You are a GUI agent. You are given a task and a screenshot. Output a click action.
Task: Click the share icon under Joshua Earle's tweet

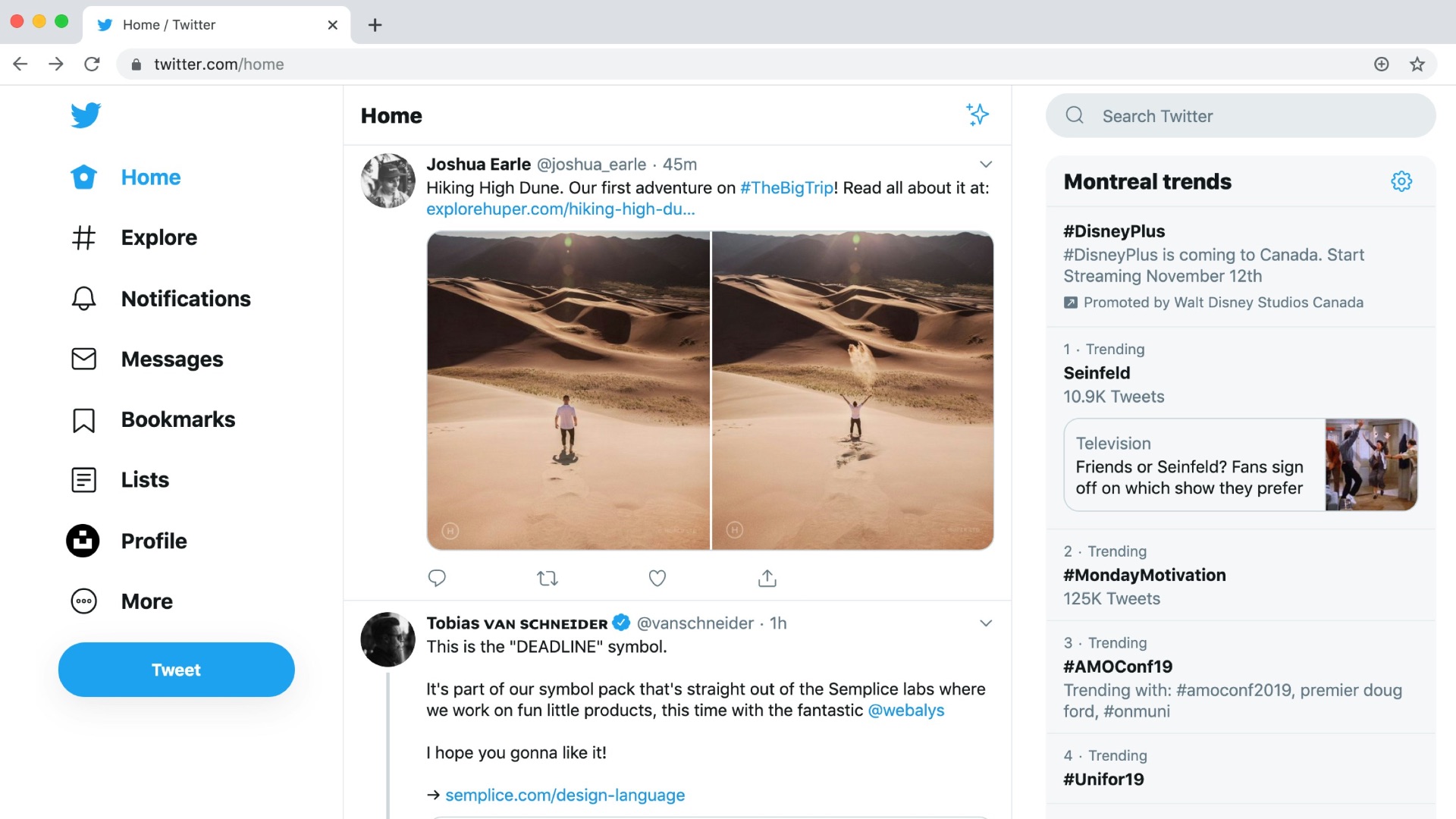(767, 579)
